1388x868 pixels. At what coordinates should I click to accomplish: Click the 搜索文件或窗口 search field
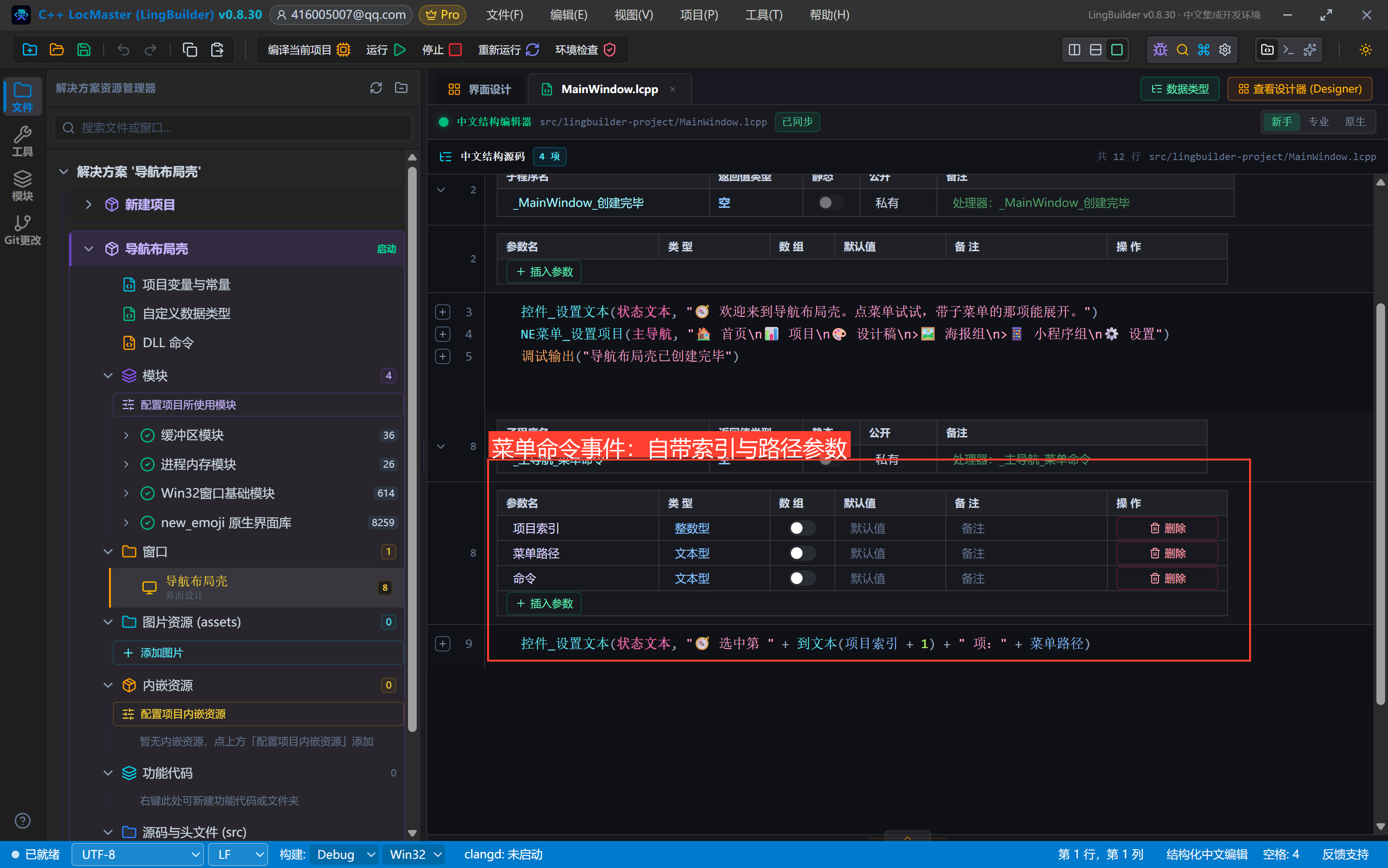point(233,127)
